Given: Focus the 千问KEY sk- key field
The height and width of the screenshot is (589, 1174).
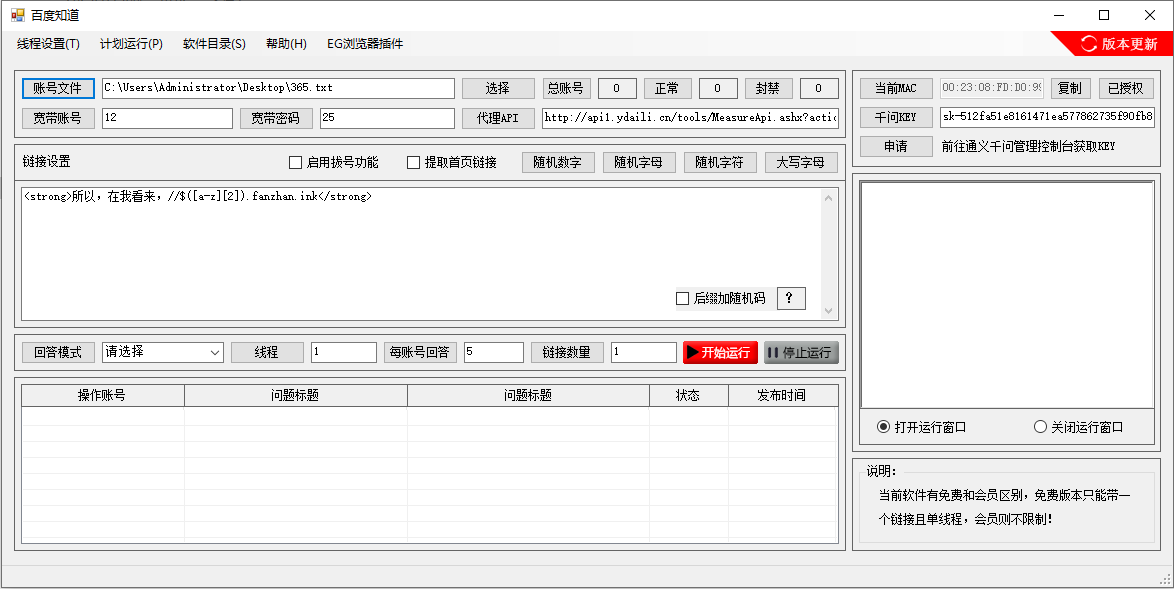Looking at the screenshot, I should tap(1047, 117).
